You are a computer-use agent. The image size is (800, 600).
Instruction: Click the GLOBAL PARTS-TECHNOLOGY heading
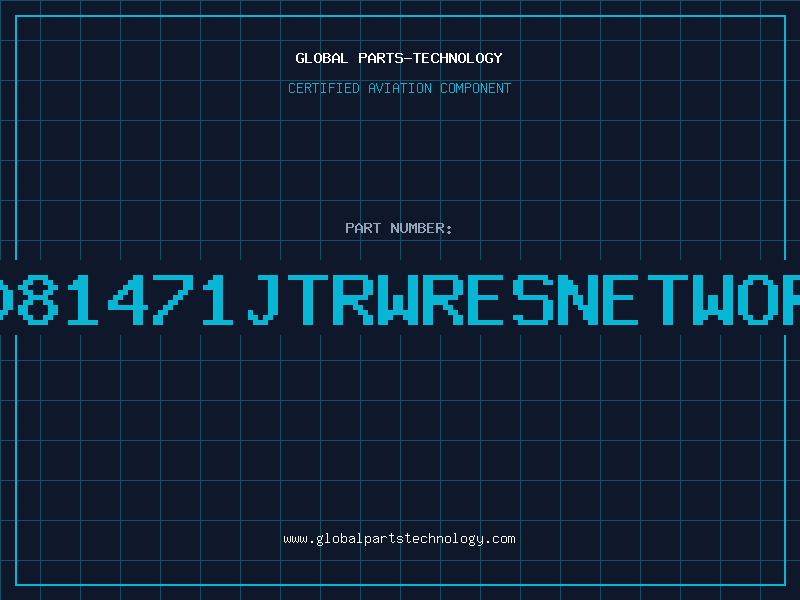tap(399, 58)
